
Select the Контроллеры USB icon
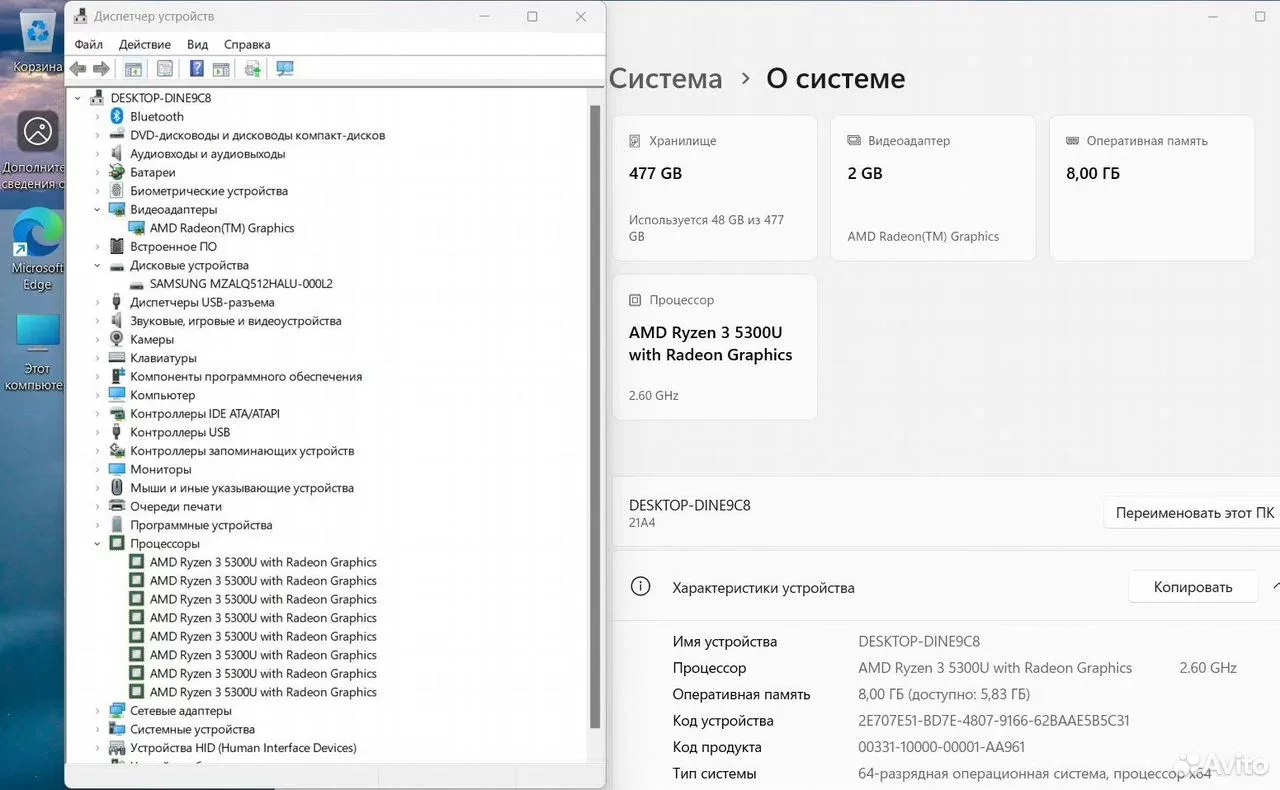point(117,432)
